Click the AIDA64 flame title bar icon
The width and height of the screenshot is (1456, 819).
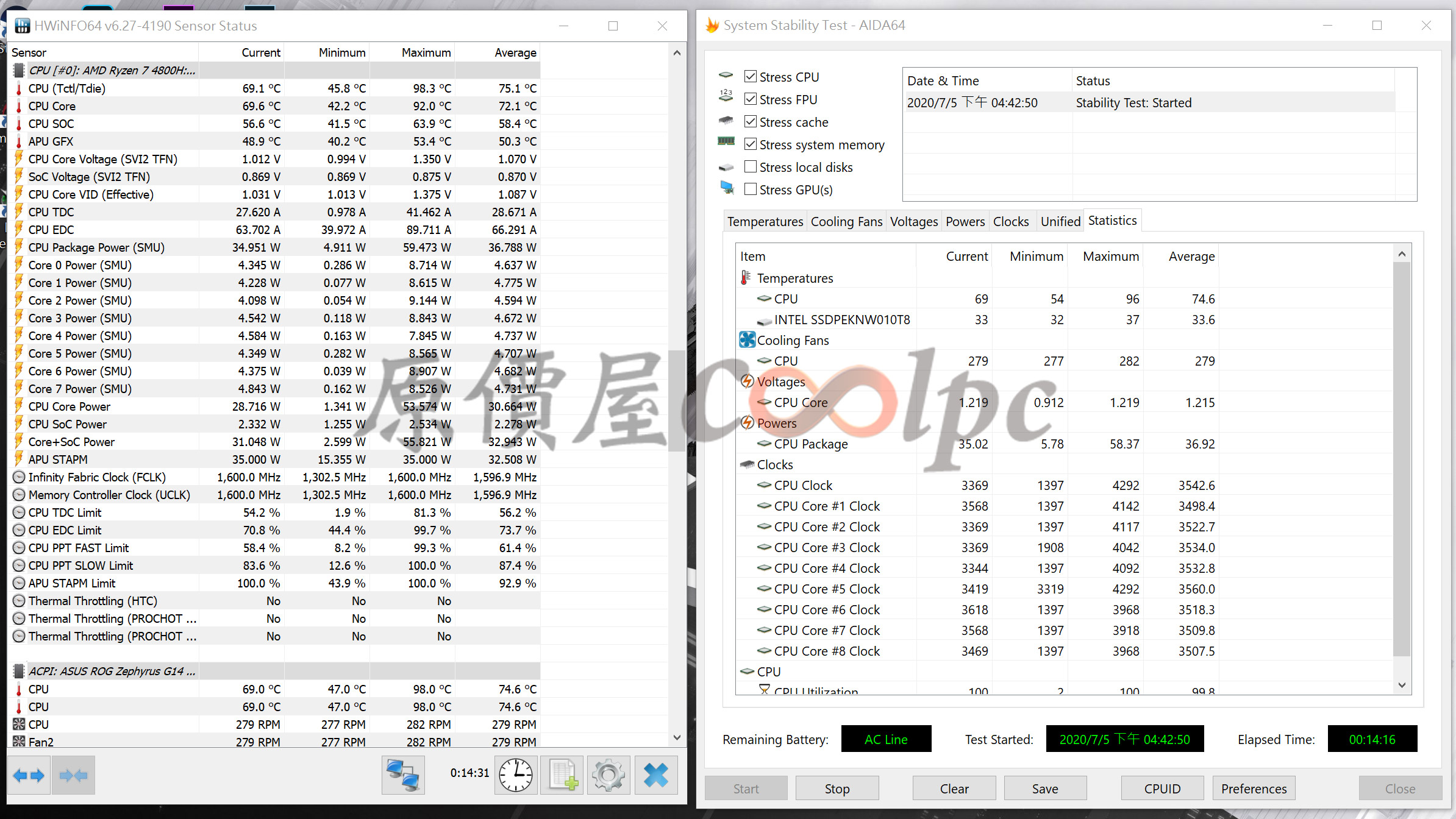coord(712,25)
